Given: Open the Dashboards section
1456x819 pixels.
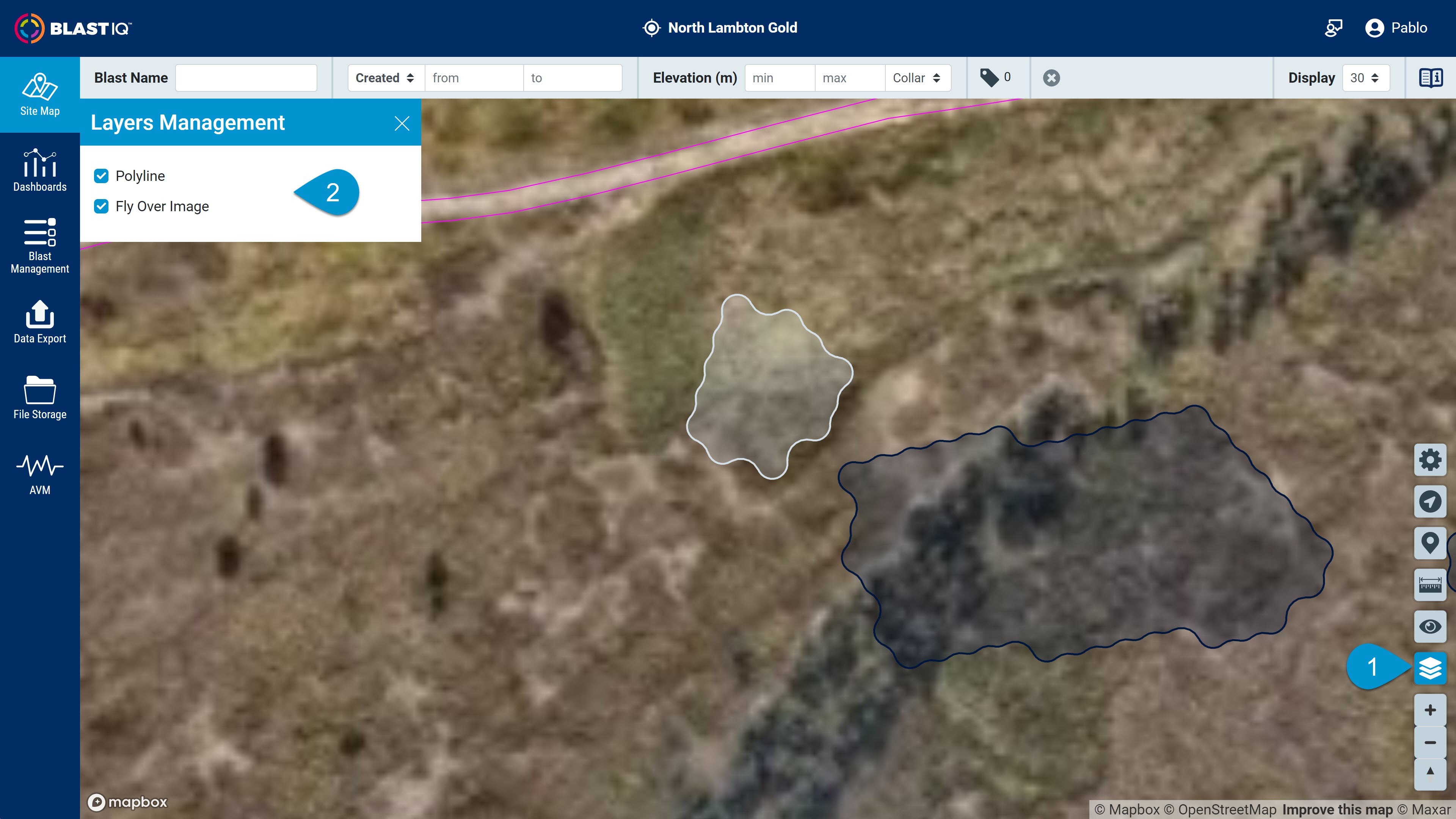Looking at the screenshot, I should (x=39, y=171).
